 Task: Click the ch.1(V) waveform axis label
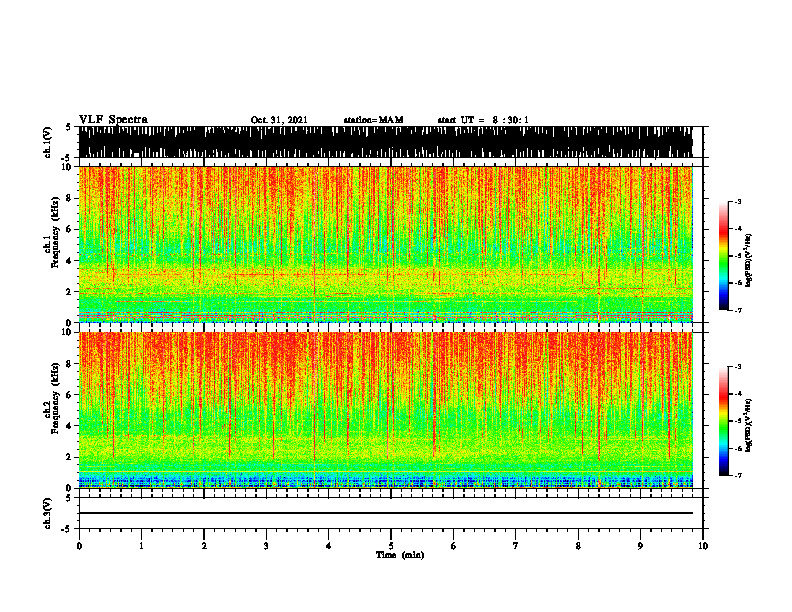point(47,142)
